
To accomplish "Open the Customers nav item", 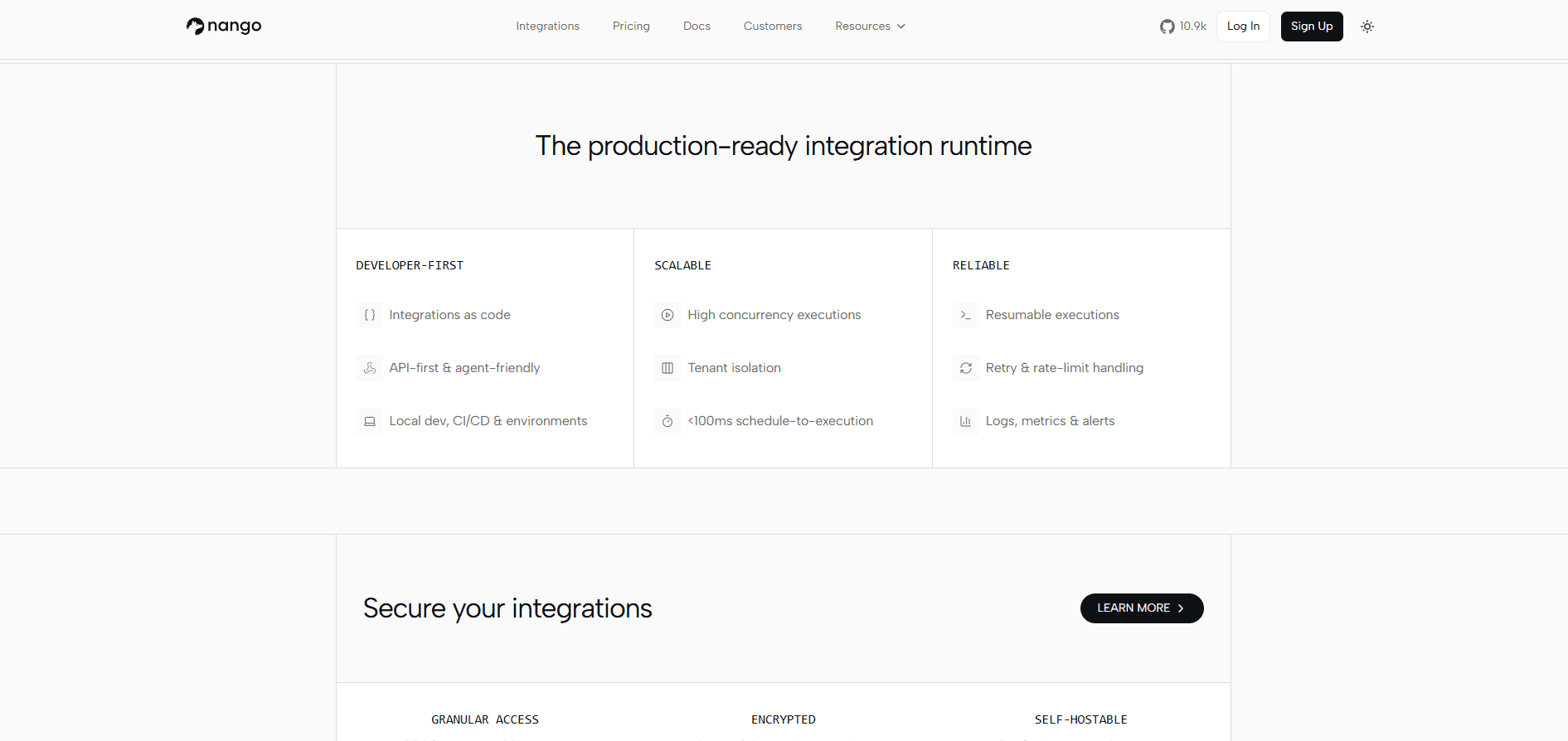I will 773,27.
